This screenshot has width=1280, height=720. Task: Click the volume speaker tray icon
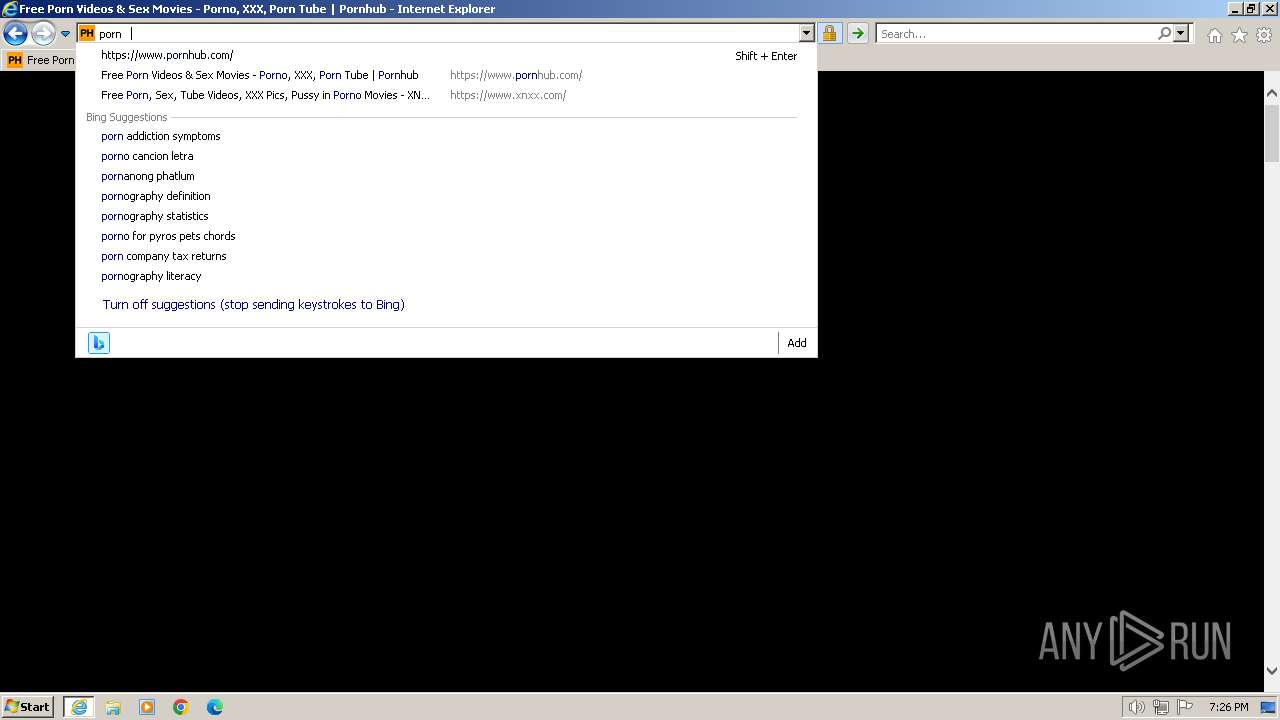pyautogui.click(x=1136, y=707)
